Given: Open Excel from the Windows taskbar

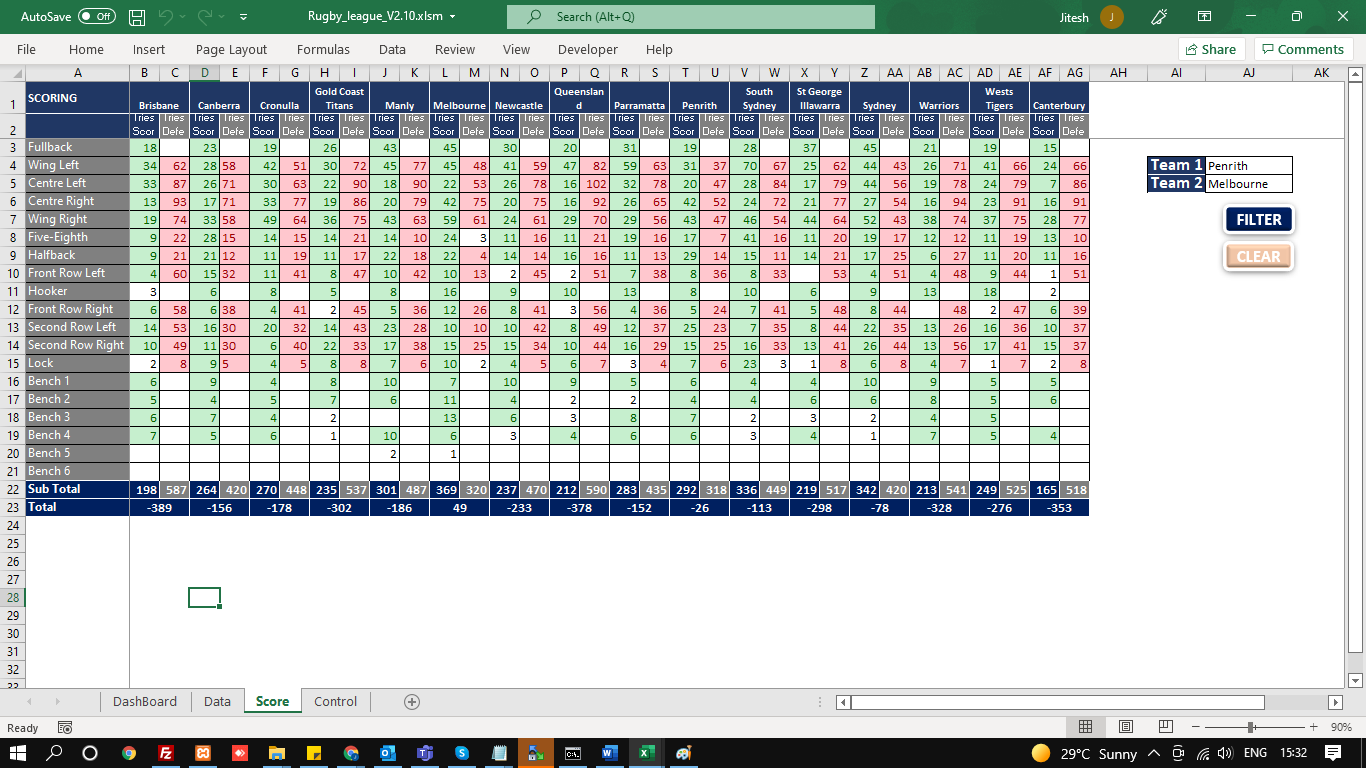Looking at the screenshot, I should pyautogui.click(x=647, y=753).
